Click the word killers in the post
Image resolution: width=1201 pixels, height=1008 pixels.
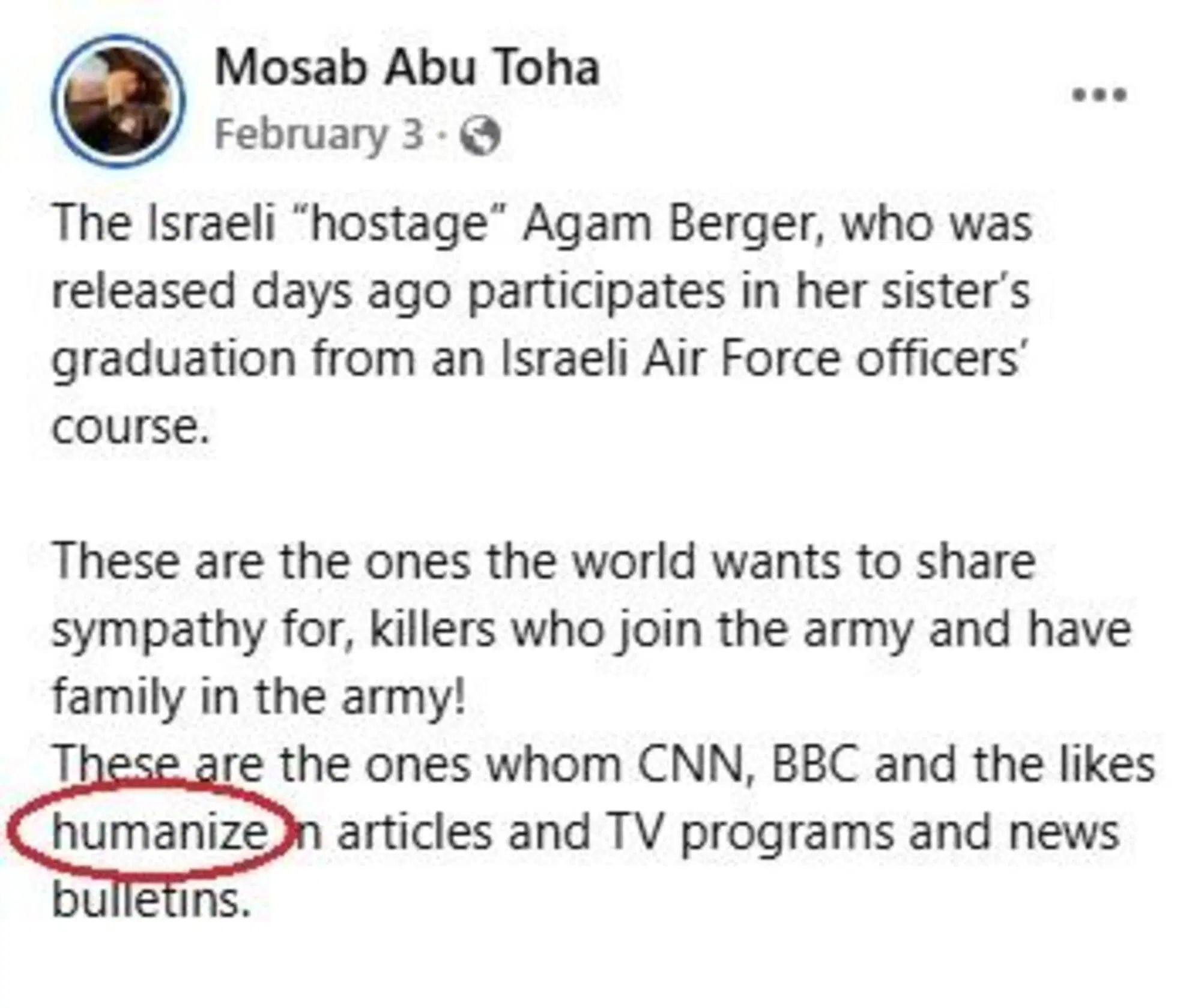tap(433, 630)
